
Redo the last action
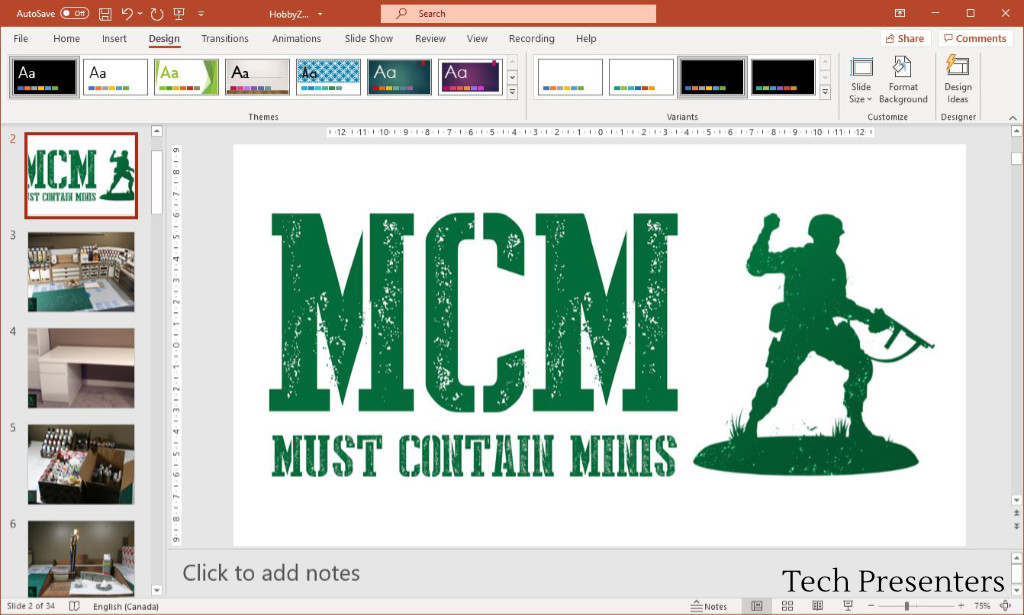pos(157,14)
